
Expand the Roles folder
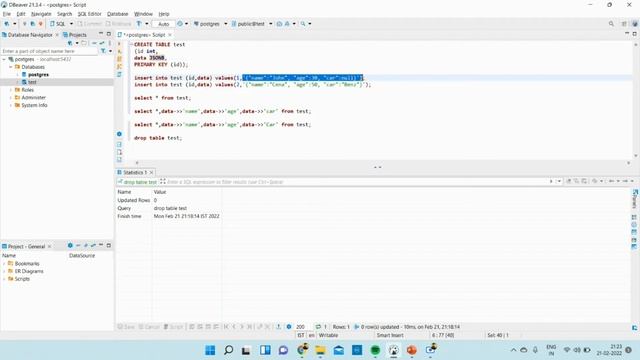tap(11, 90)
